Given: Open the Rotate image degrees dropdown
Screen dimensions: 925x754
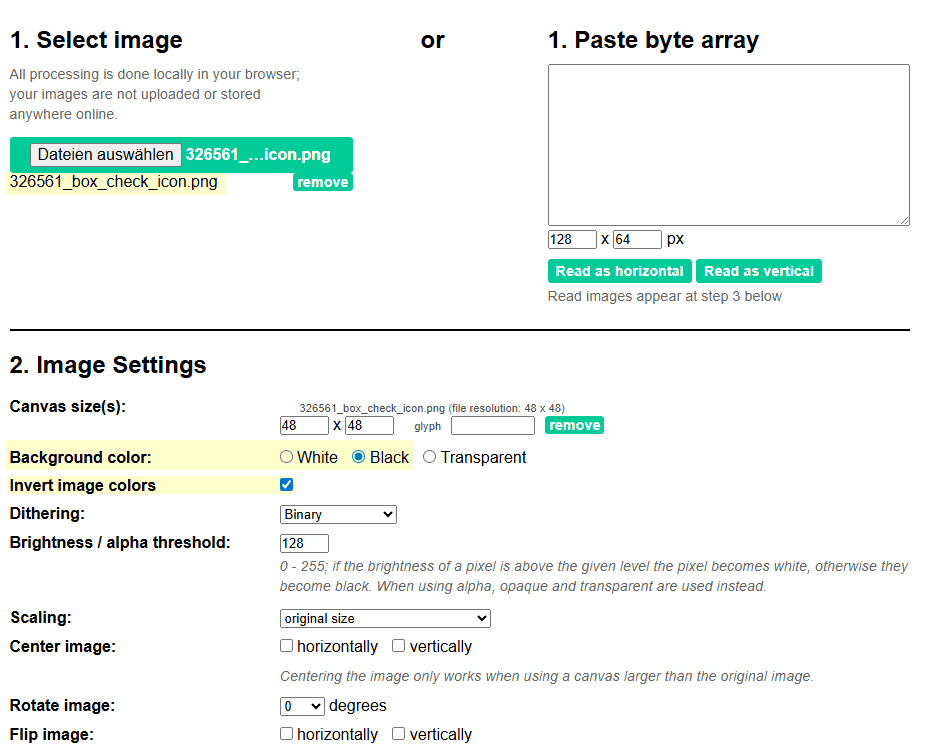Looking at the screenshot, I should (302, 706).
